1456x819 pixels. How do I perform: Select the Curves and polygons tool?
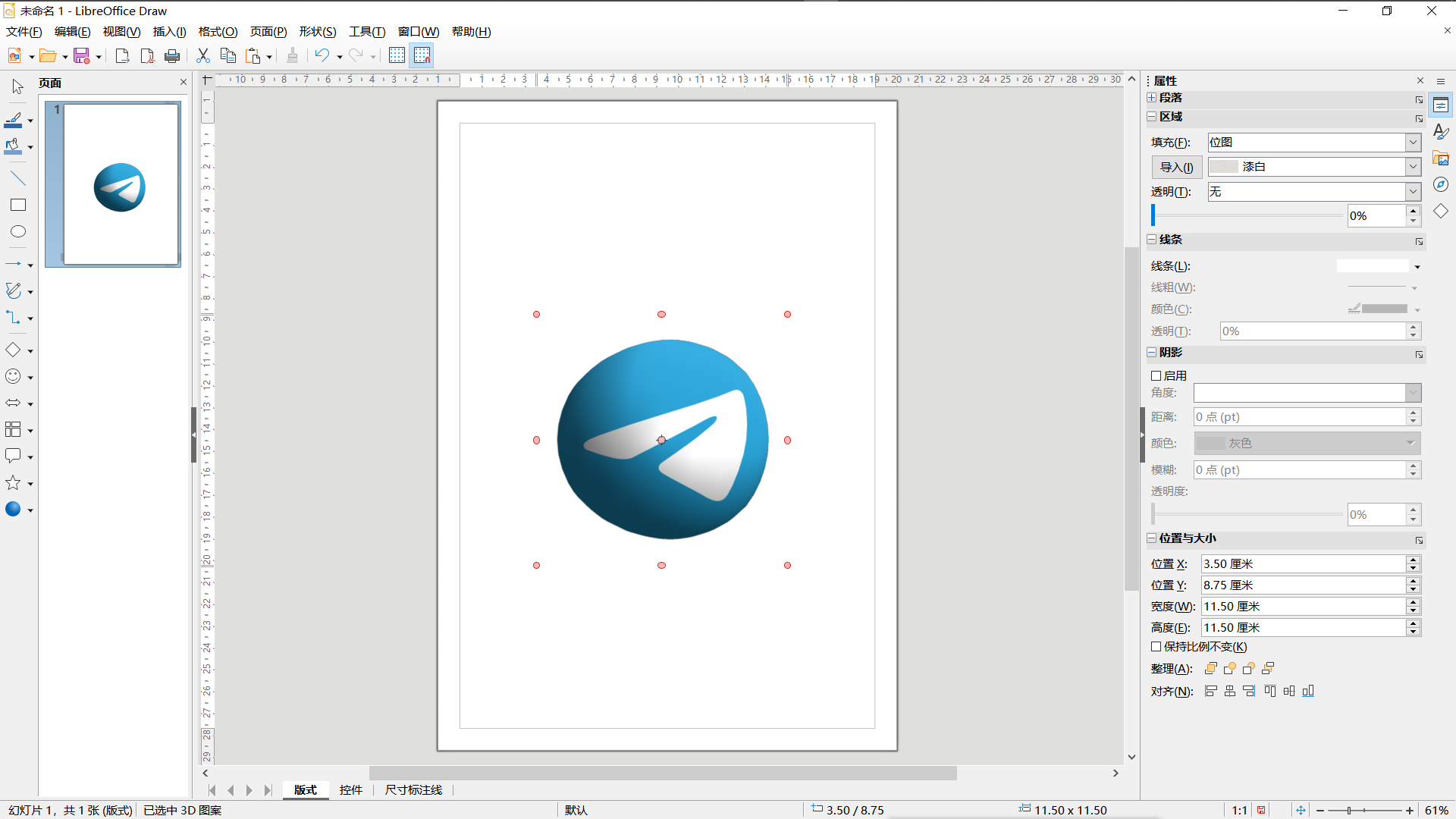13,290
